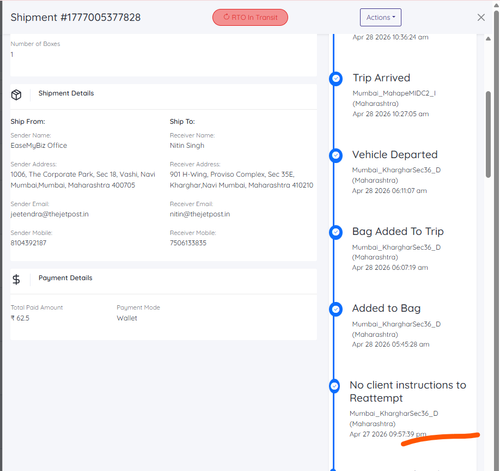Screen dimensions: 500x471
Task: Click the RTO In Transit status badge
Action: pos(250,17)
